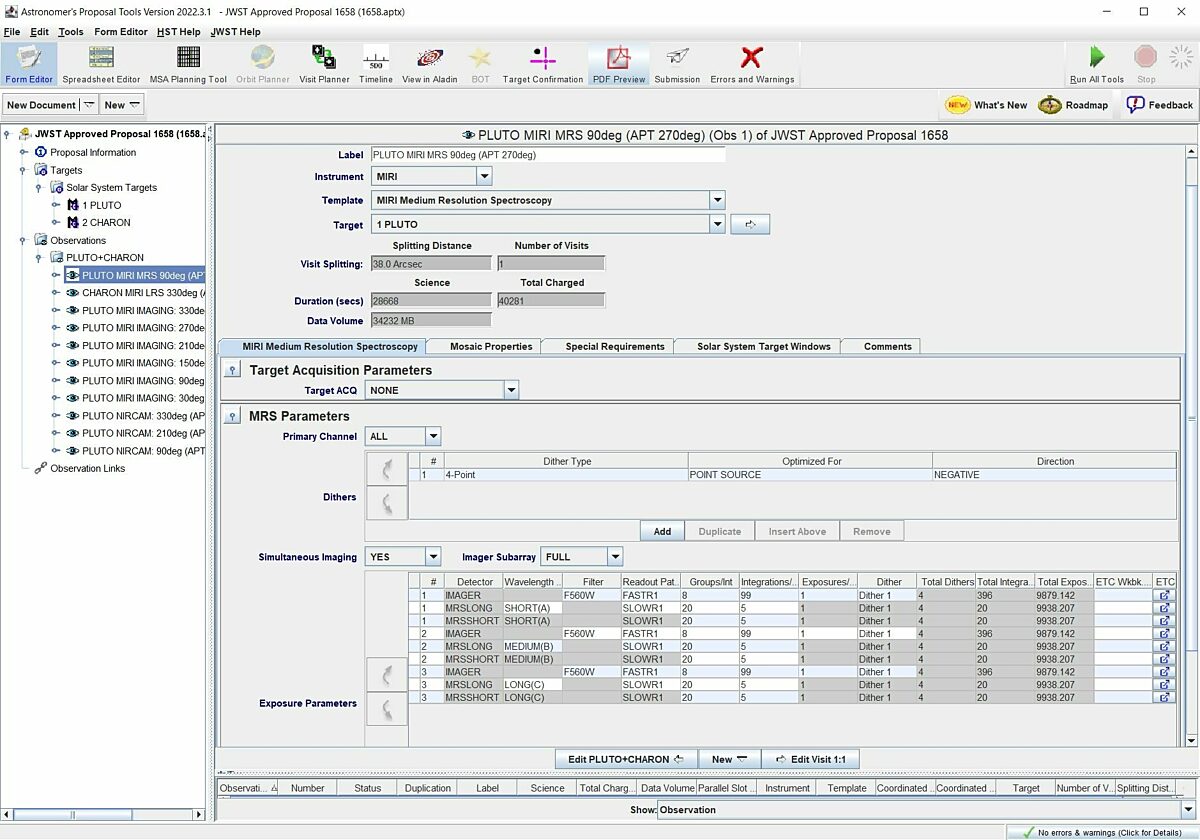Open the New Document dropdown arrow
The width and height of the screenshot is (1200, 840).
88,105
